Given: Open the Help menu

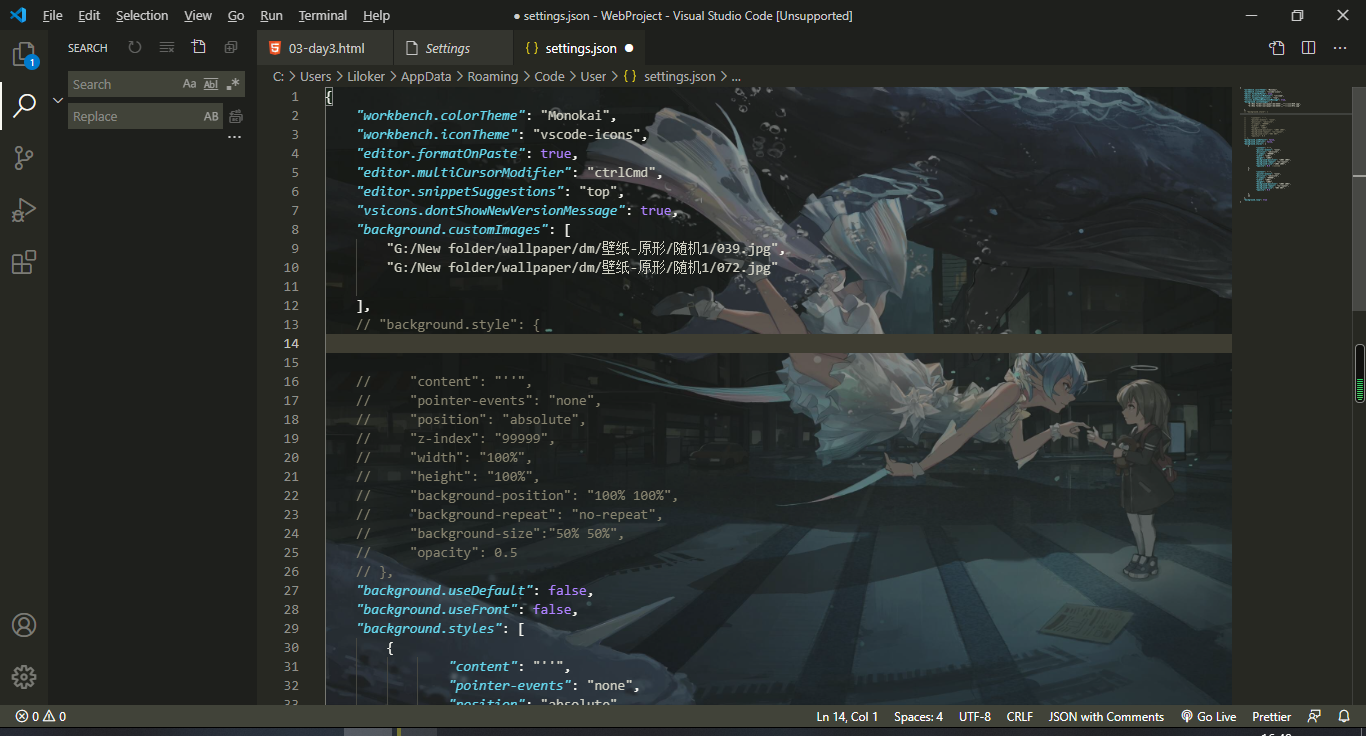Looking at the screenshot, I should coord(377,15).
